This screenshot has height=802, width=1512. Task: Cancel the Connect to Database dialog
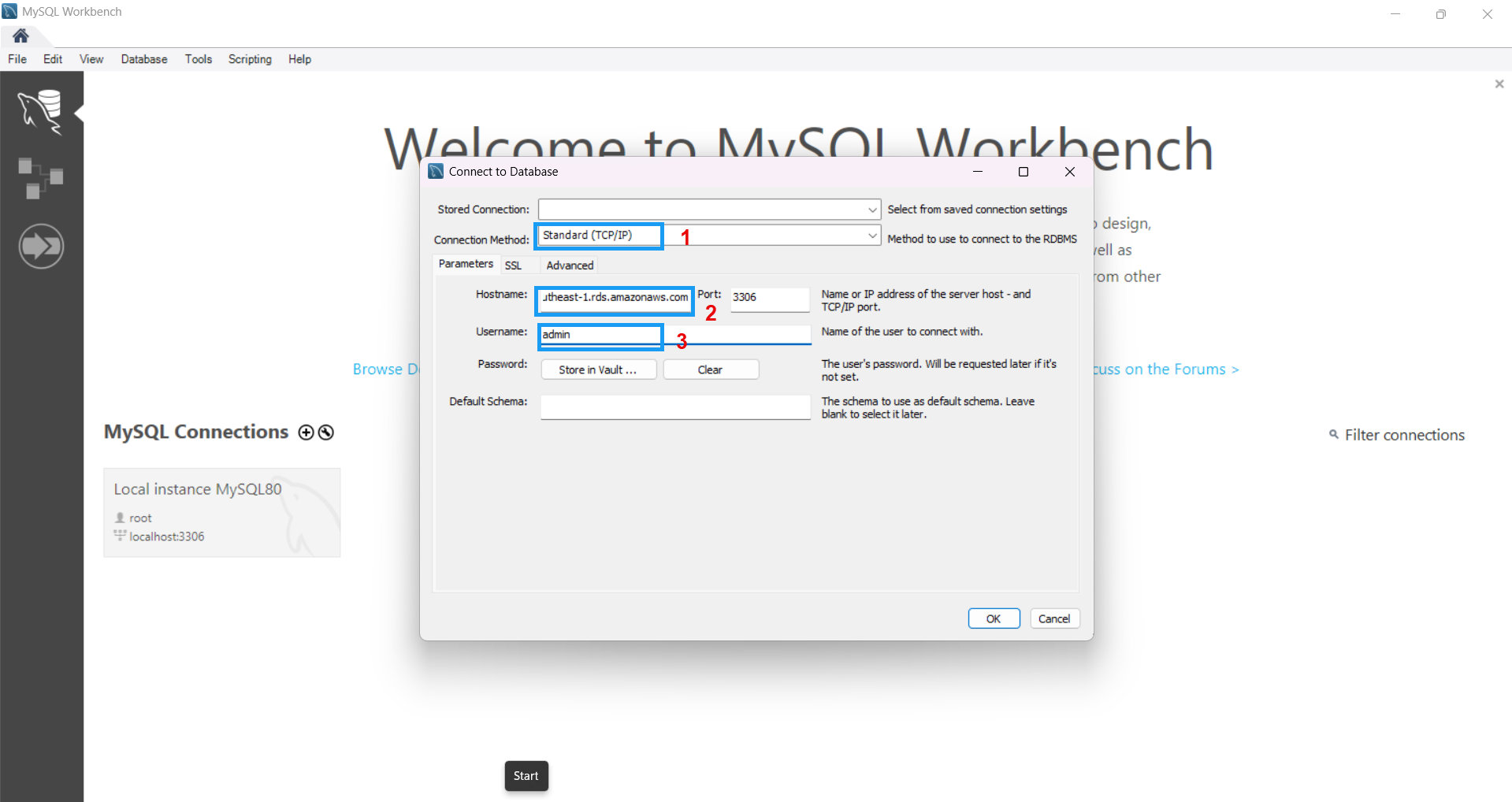point(1053,618)
